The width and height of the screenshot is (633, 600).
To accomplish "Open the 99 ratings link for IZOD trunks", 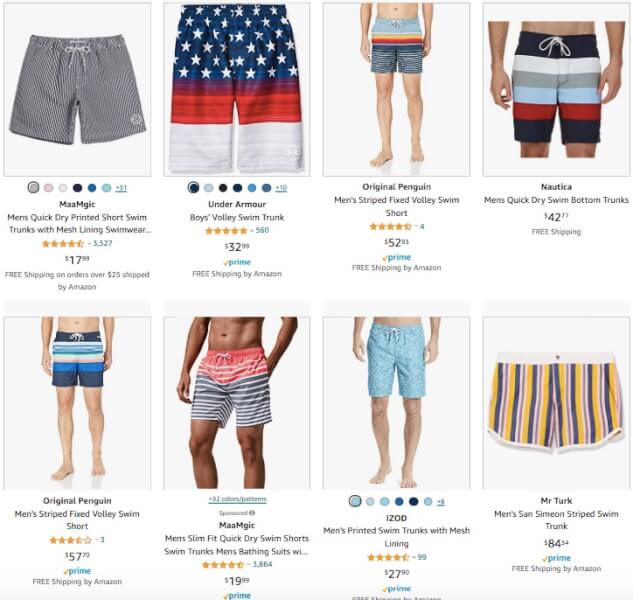I will [x=422, y=557].
